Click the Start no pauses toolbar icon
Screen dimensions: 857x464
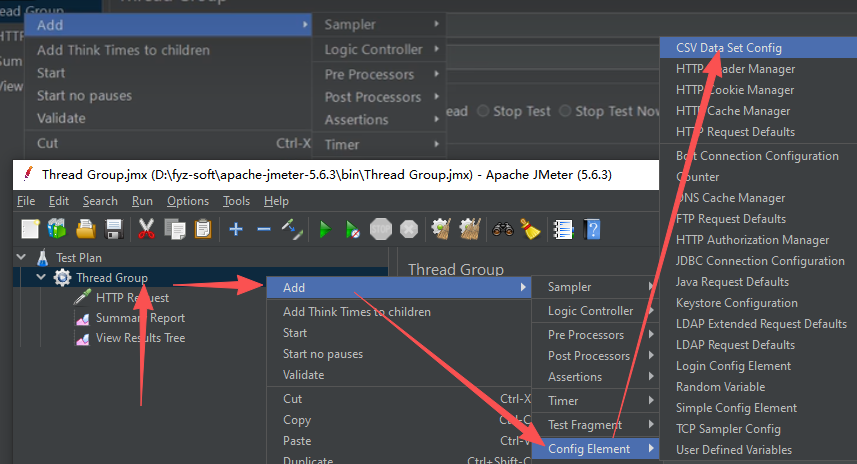tap(353, 229)
